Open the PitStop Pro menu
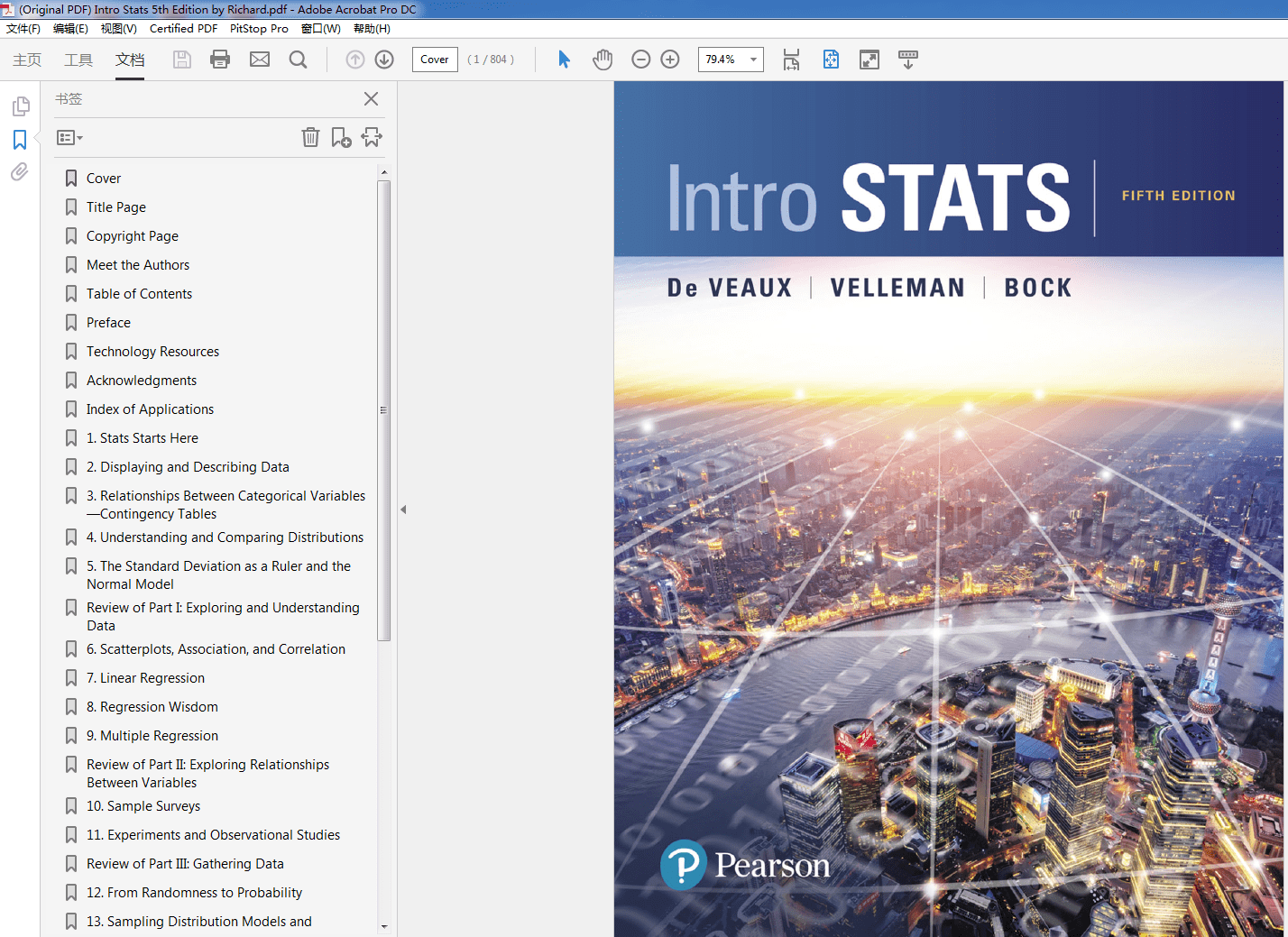This screenshot has width=1288, height=937. pyautogui.click(x=259, y=28)
